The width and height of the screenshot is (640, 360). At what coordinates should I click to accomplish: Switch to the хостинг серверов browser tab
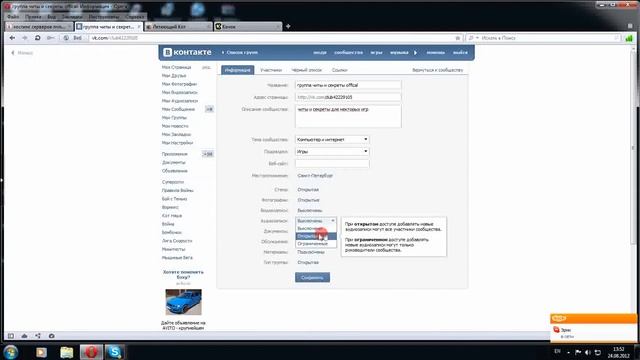point(39,27)
